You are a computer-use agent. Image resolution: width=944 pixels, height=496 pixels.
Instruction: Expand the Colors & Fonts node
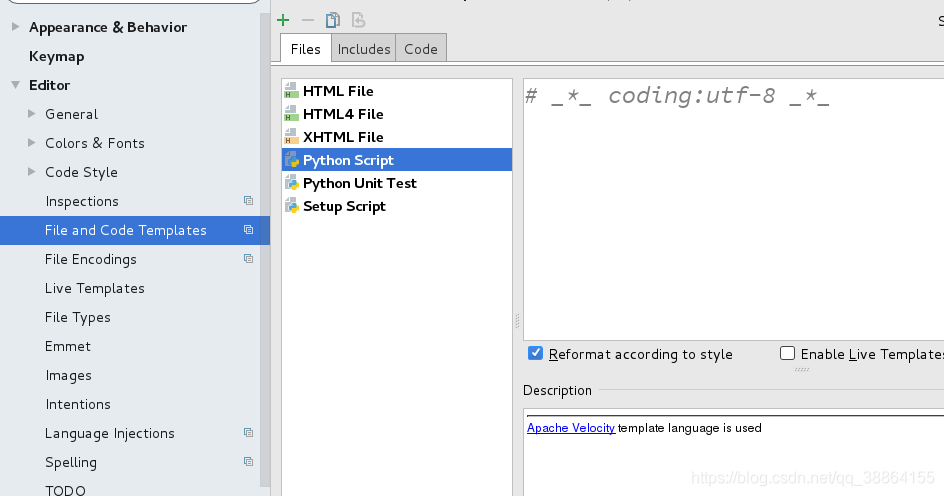click(32, 142)
